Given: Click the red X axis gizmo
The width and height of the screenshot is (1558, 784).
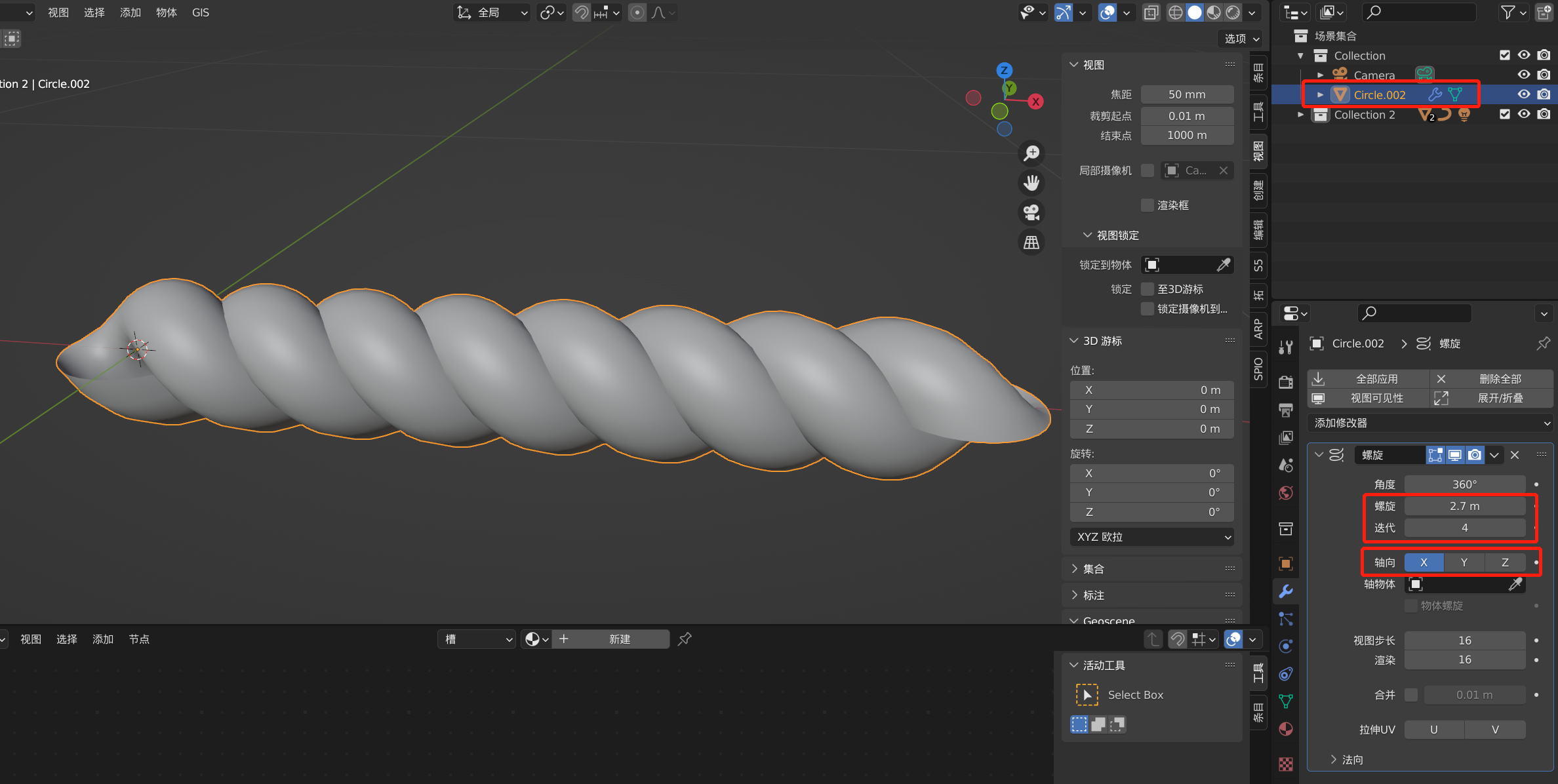Looking at the screenshot, I should coord(1035,102).
